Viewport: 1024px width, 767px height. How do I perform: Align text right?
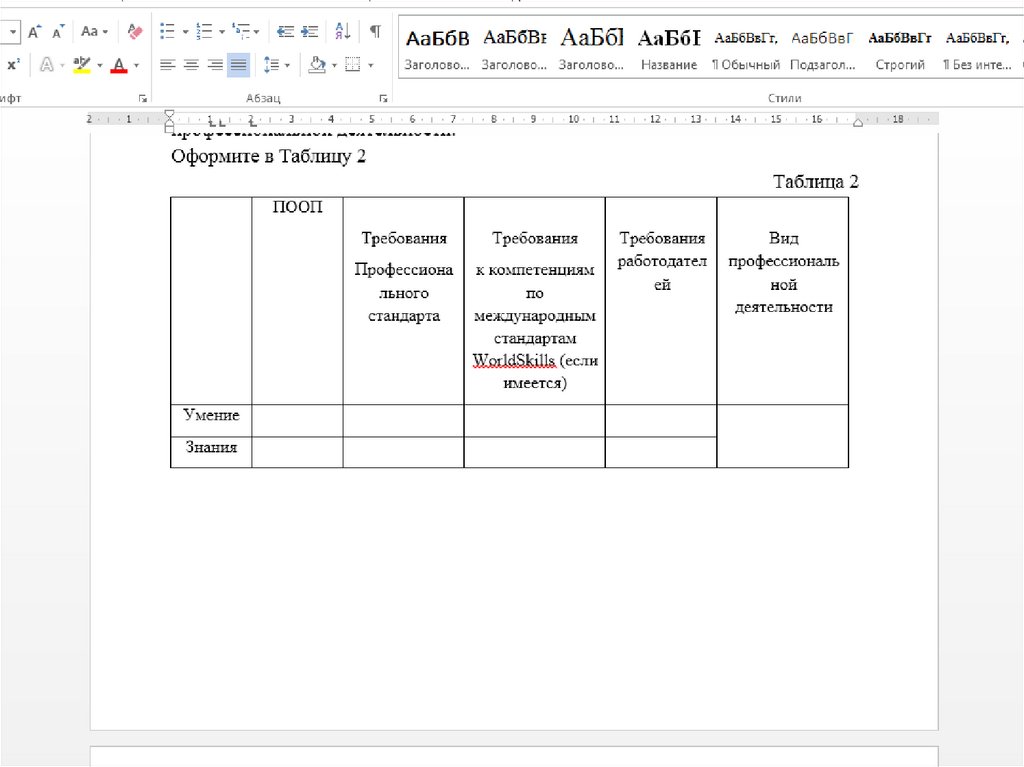pyautogui.click(x=215, y=65)
